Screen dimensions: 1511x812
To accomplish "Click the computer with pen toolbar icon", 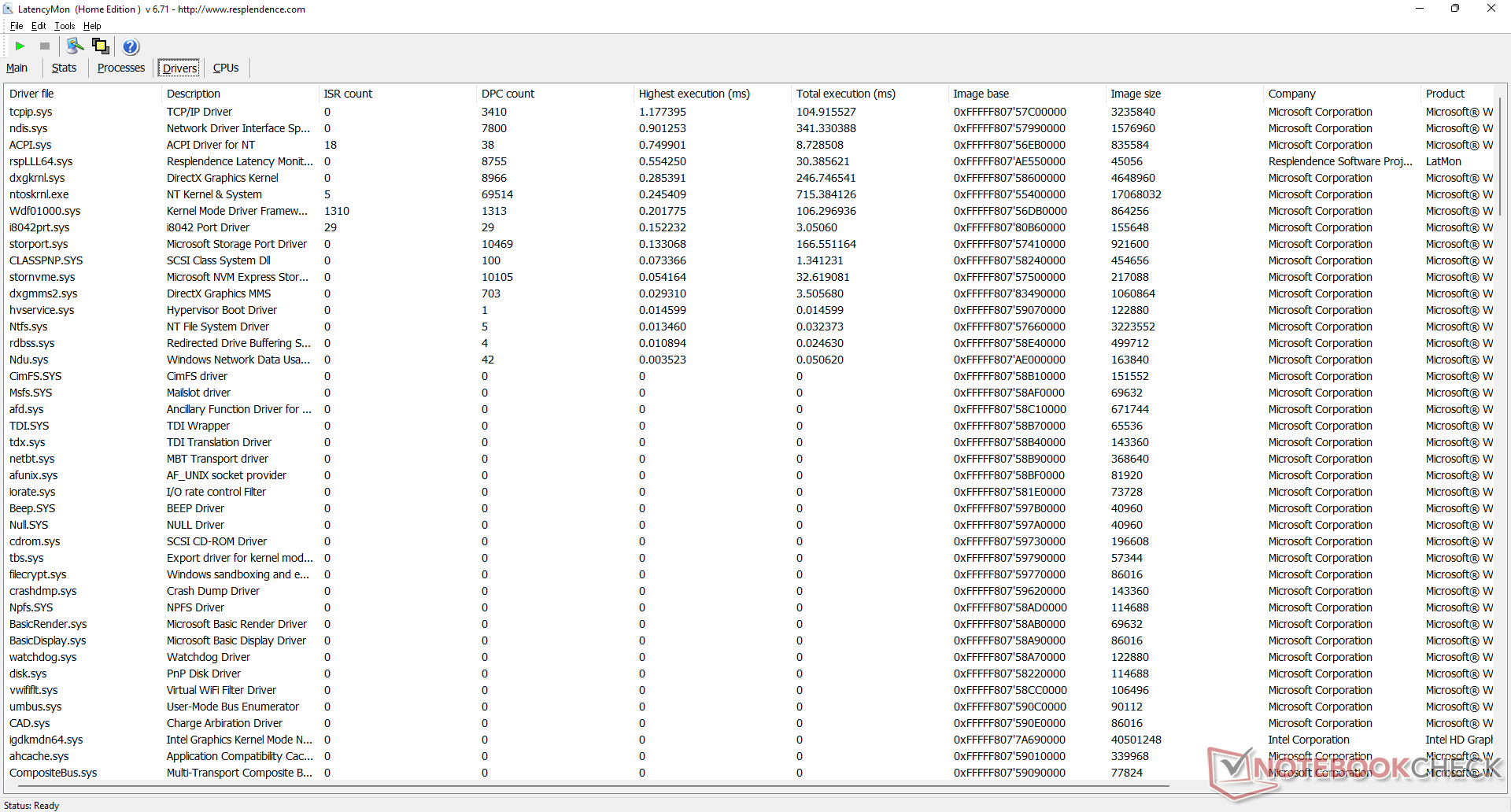I will click(x=75, y=46).
